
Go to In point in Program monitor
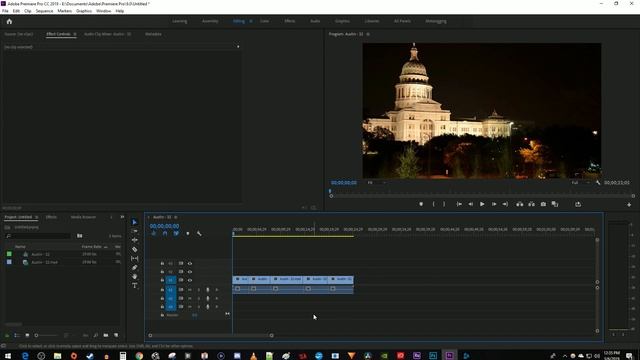coord(459,204)
